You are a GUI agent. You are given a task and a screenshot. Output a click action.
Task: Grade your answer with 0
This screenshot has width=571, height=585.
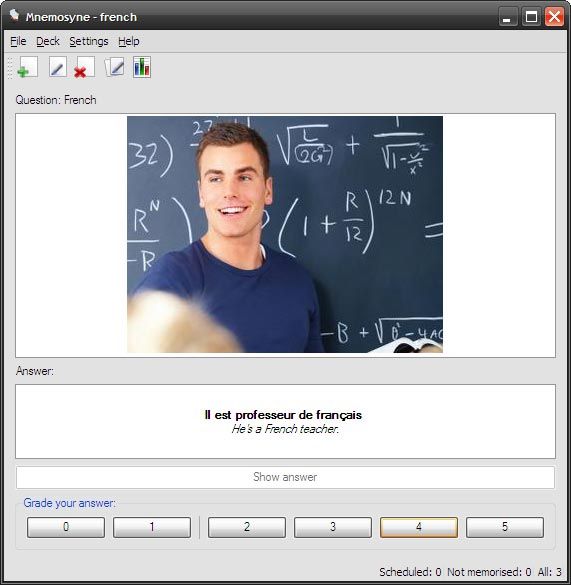pos(66,527)
